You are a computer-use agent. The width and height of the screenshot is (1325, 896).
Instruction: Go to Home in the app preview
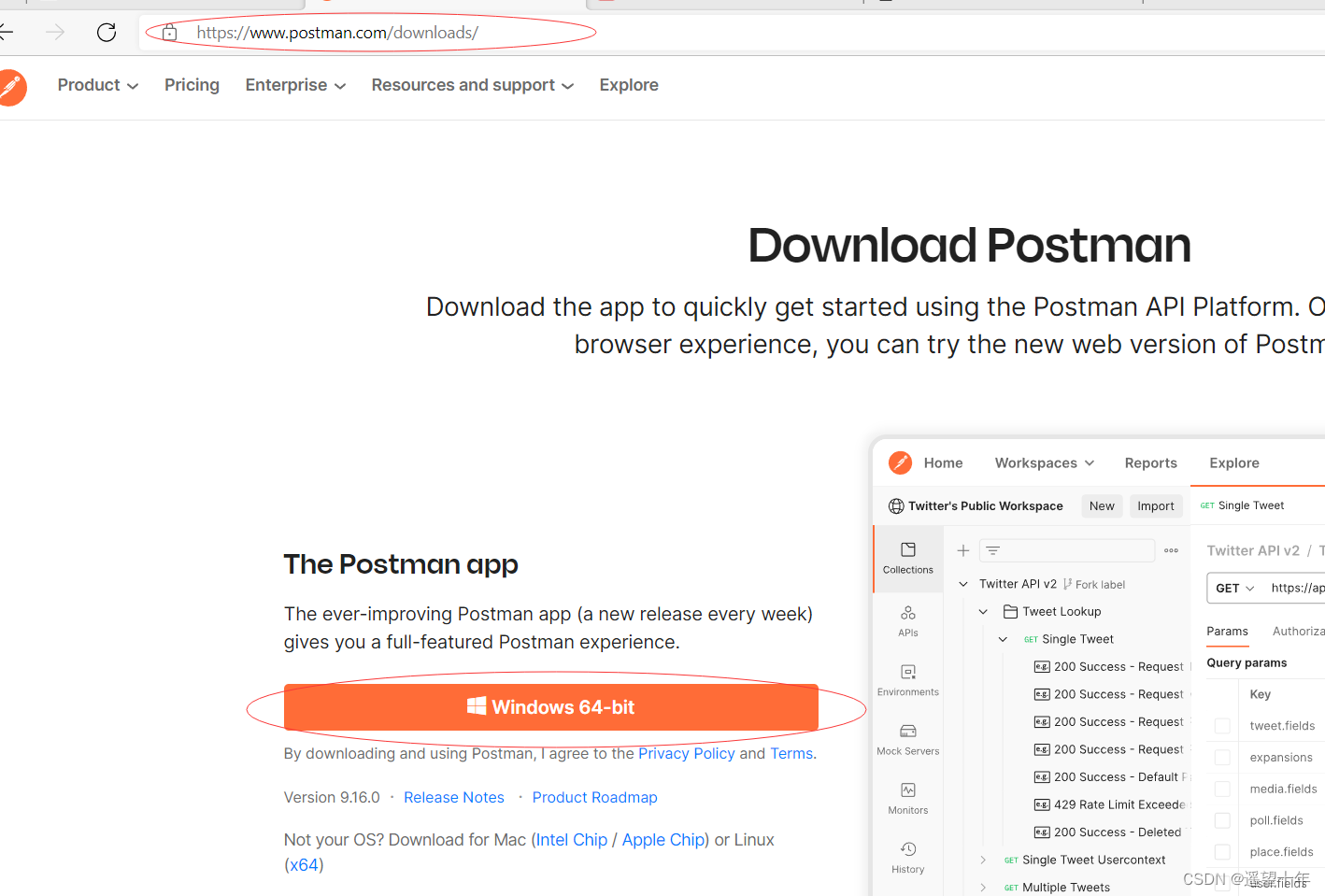tap(943, 462)
